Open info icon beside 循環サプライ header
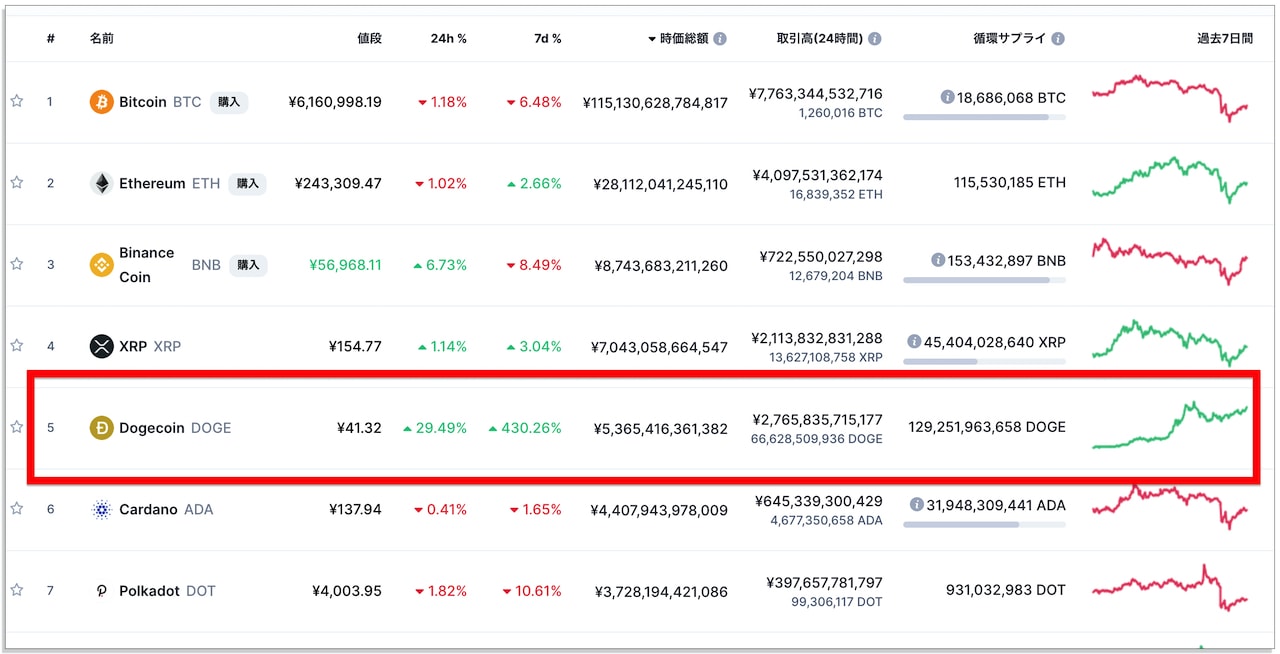 point(1058,39)
